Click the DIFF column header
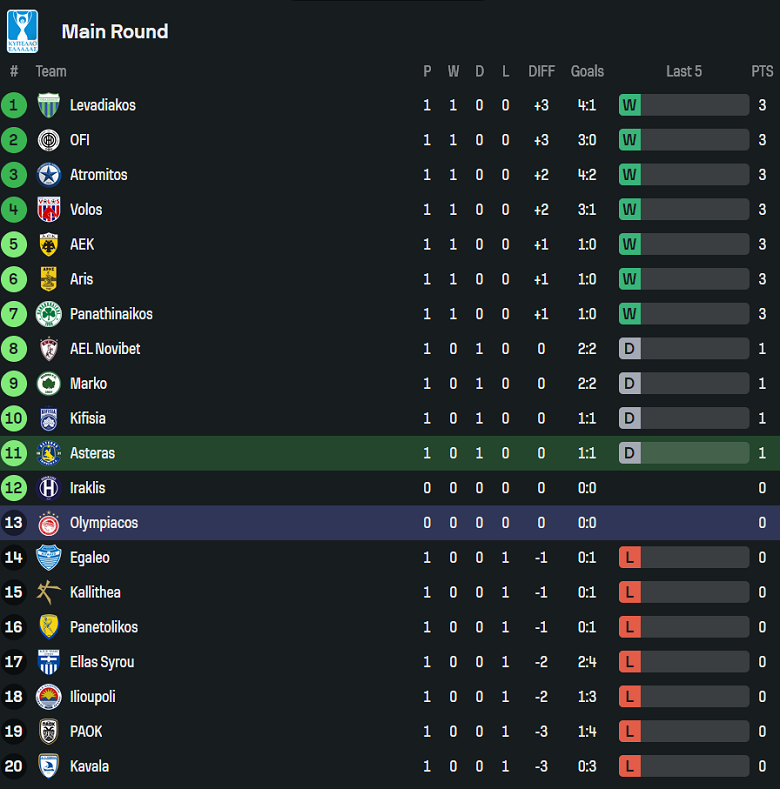The height and width of the screenshot is (789, 780). (541, 71)
